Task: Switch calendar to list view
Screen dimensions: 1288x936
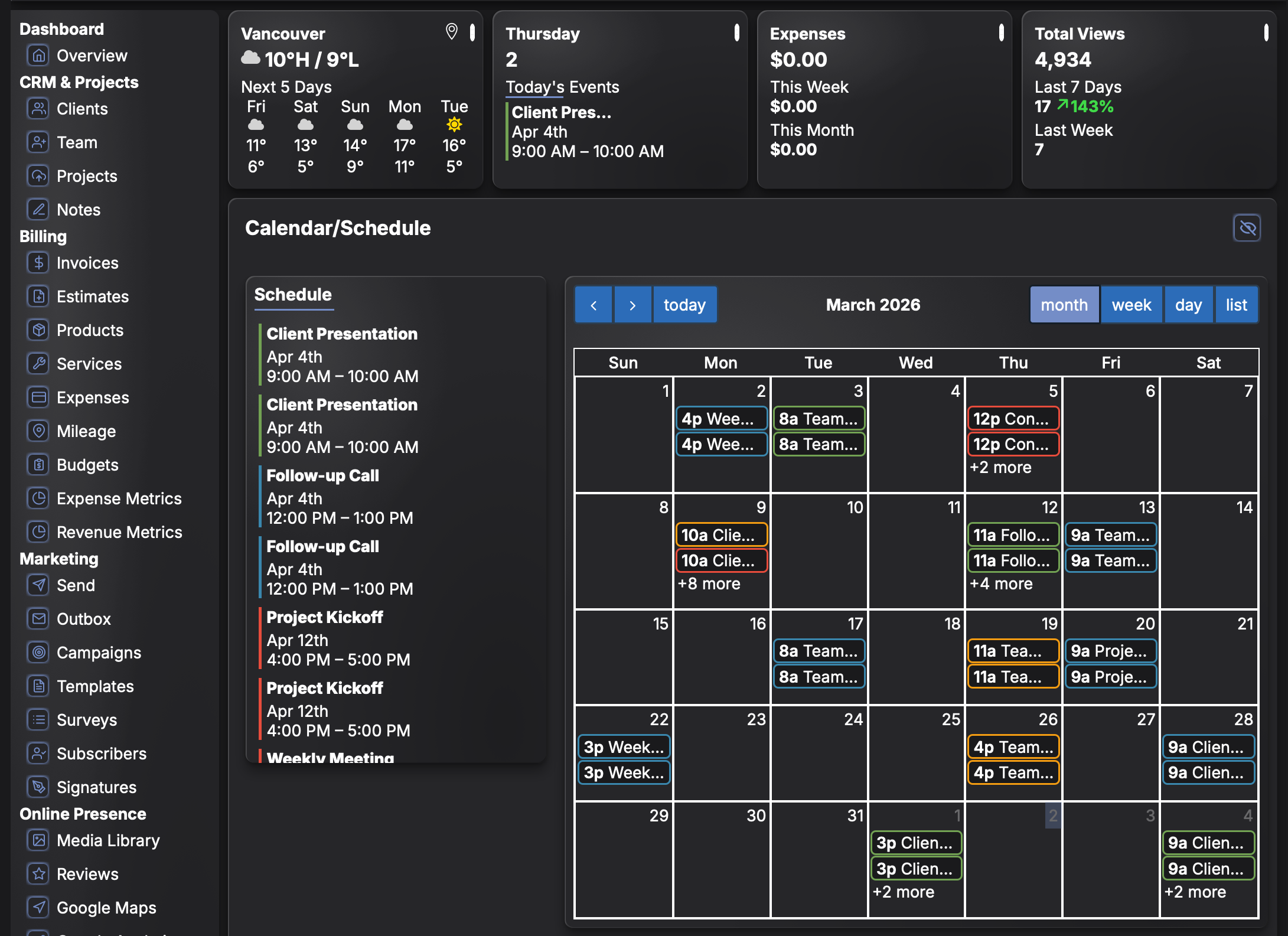Action: point(1236,305)
